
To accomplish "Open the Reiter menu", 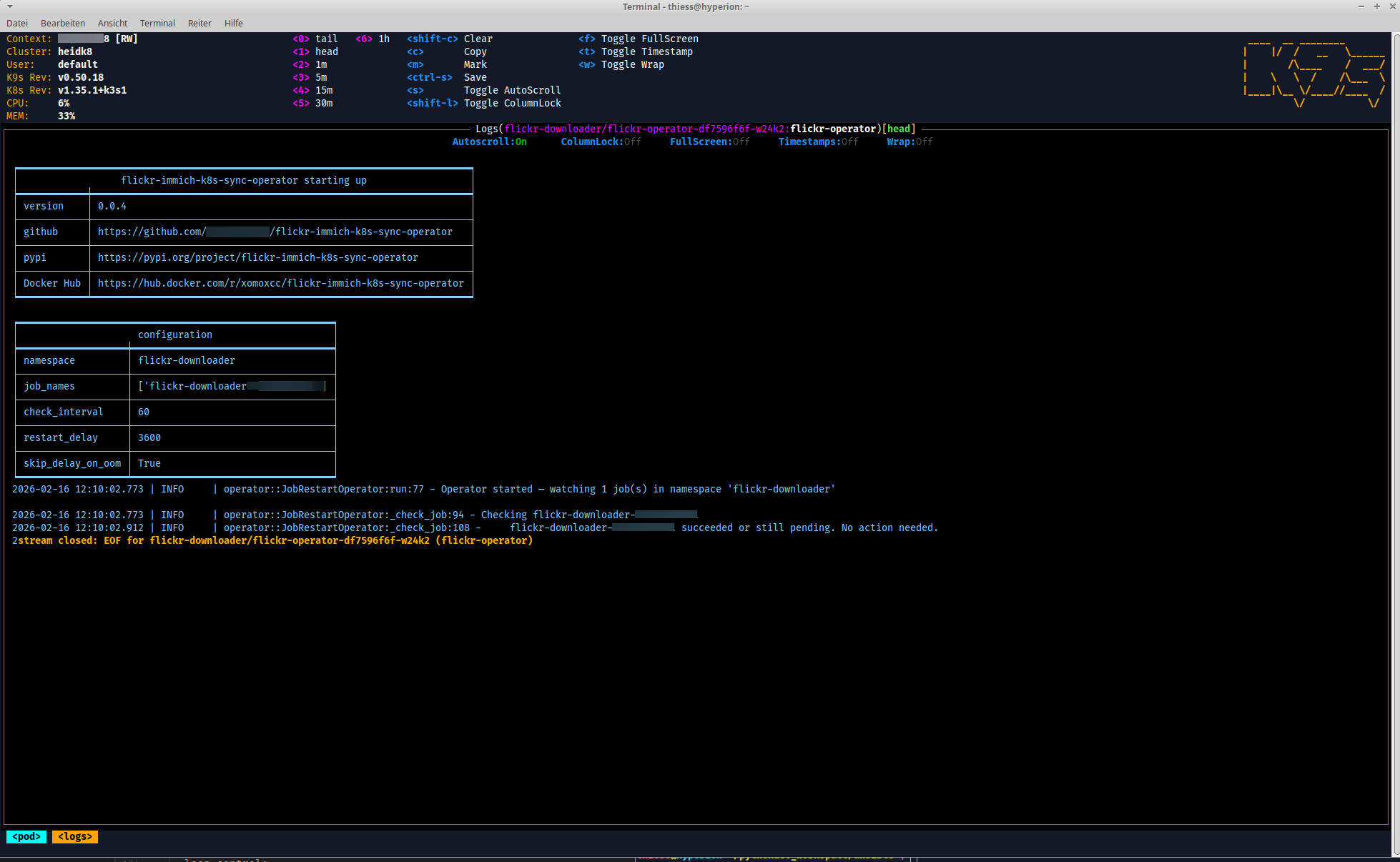I will tap(199, 23).
